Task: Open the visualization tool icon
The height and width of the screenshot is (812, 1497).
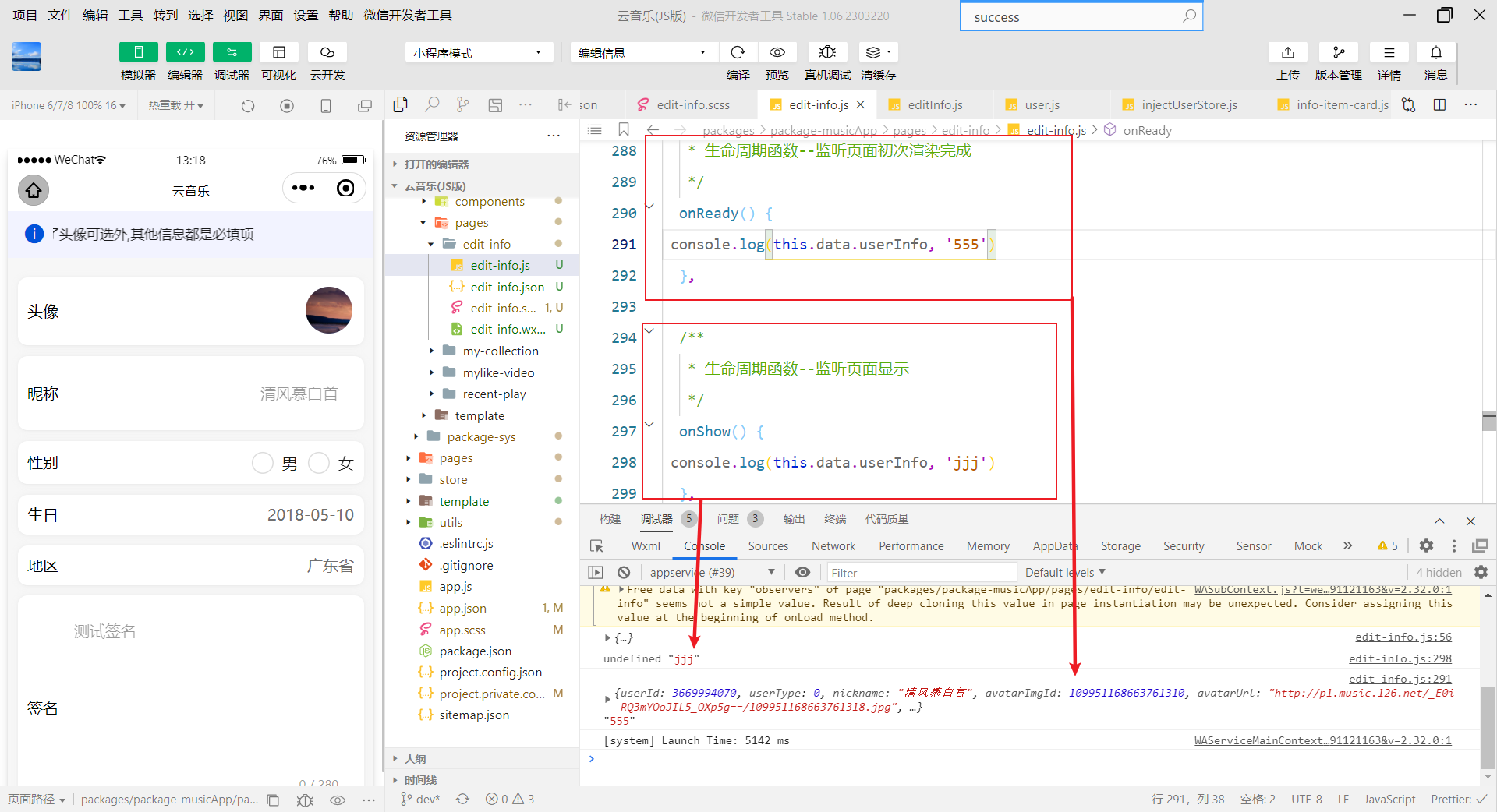Action: coord(278,52)
